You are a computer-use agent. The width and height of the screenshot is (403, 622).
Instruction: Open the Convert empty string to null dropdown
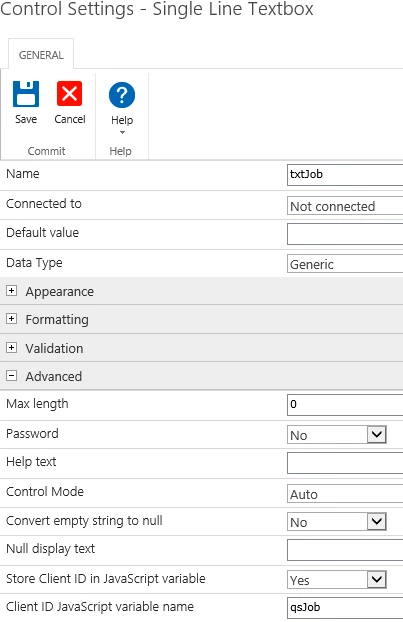tap(336, 522)
